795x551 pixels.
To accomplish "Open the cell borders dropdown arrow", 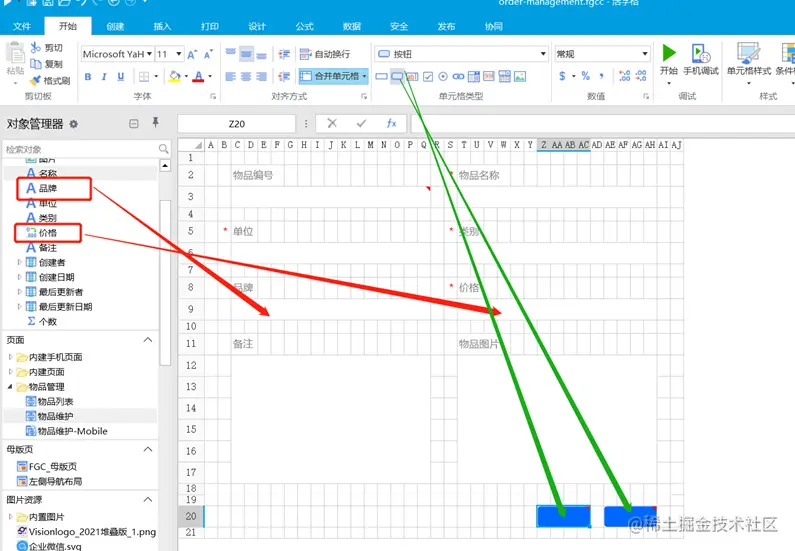I will pos(156,77).
